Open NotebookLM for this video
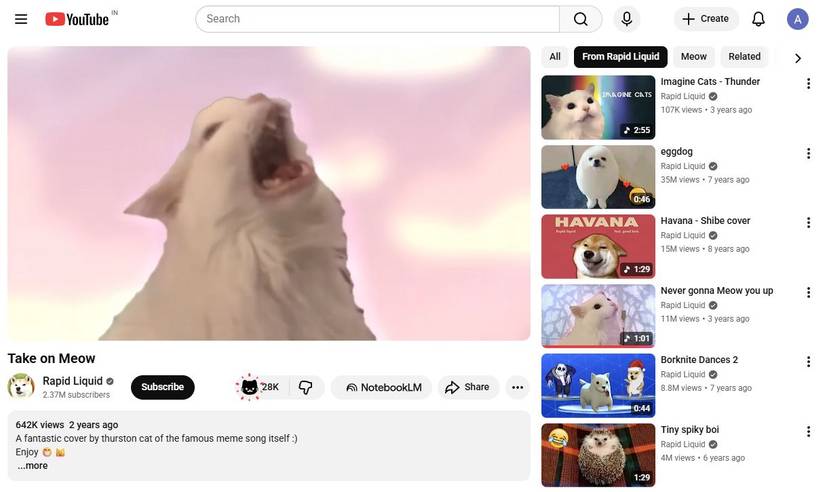This screenshot has height=492, width=825. click(382, 388)
